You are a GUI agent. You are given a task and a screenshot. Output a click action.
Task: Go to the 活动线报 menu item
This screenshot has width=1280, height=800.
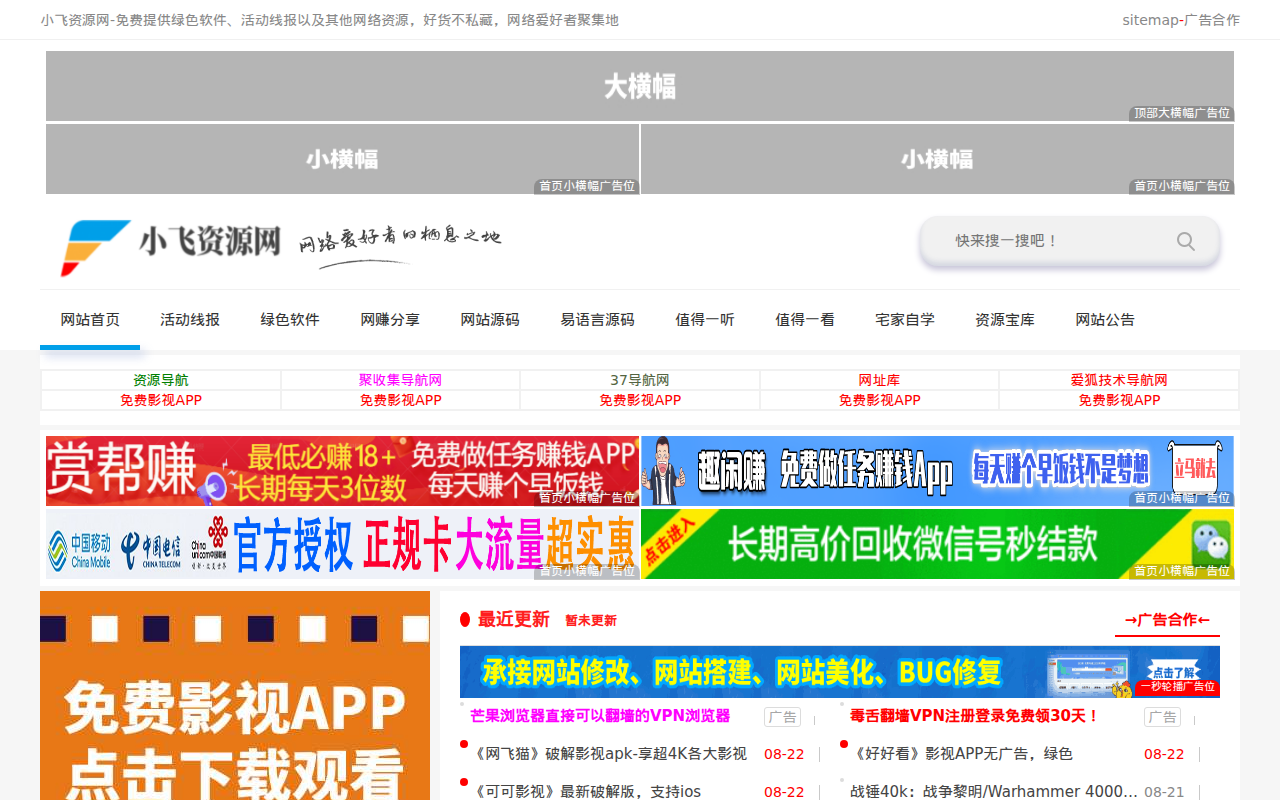190,320
